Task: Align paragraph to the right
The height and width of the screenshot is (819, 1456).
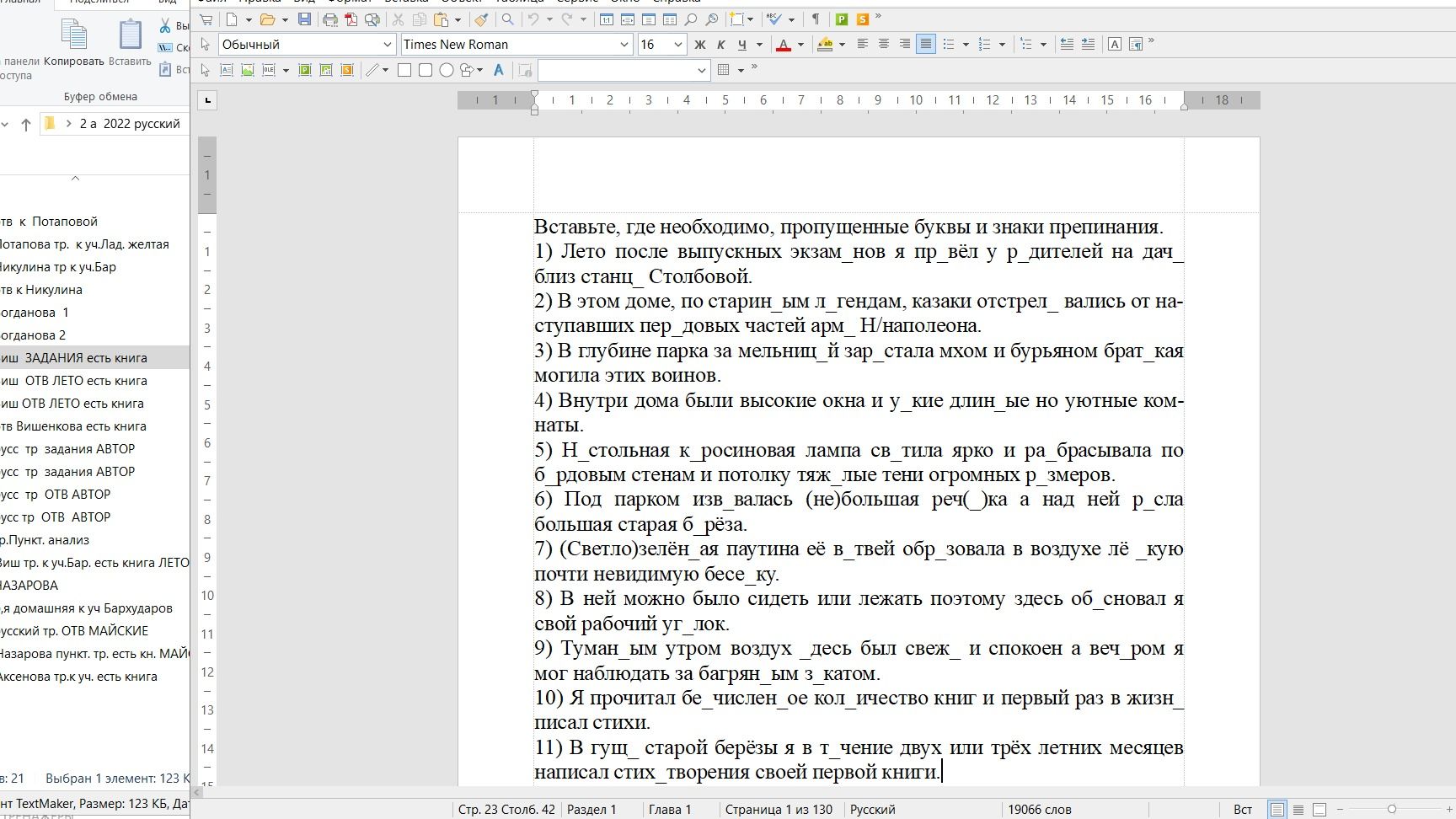Action: (905, 45)
